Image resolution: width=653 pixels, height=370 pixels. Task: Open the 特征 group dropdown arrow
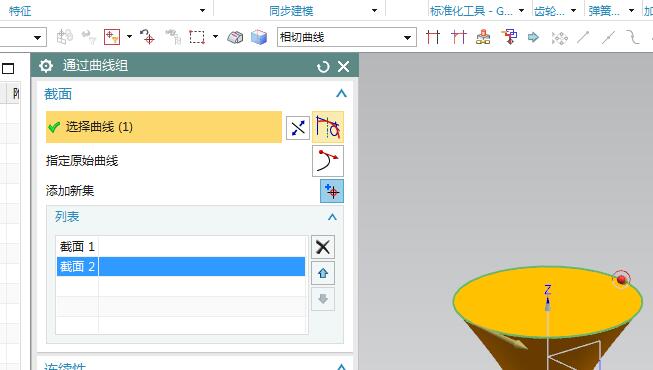coord(202,10)
